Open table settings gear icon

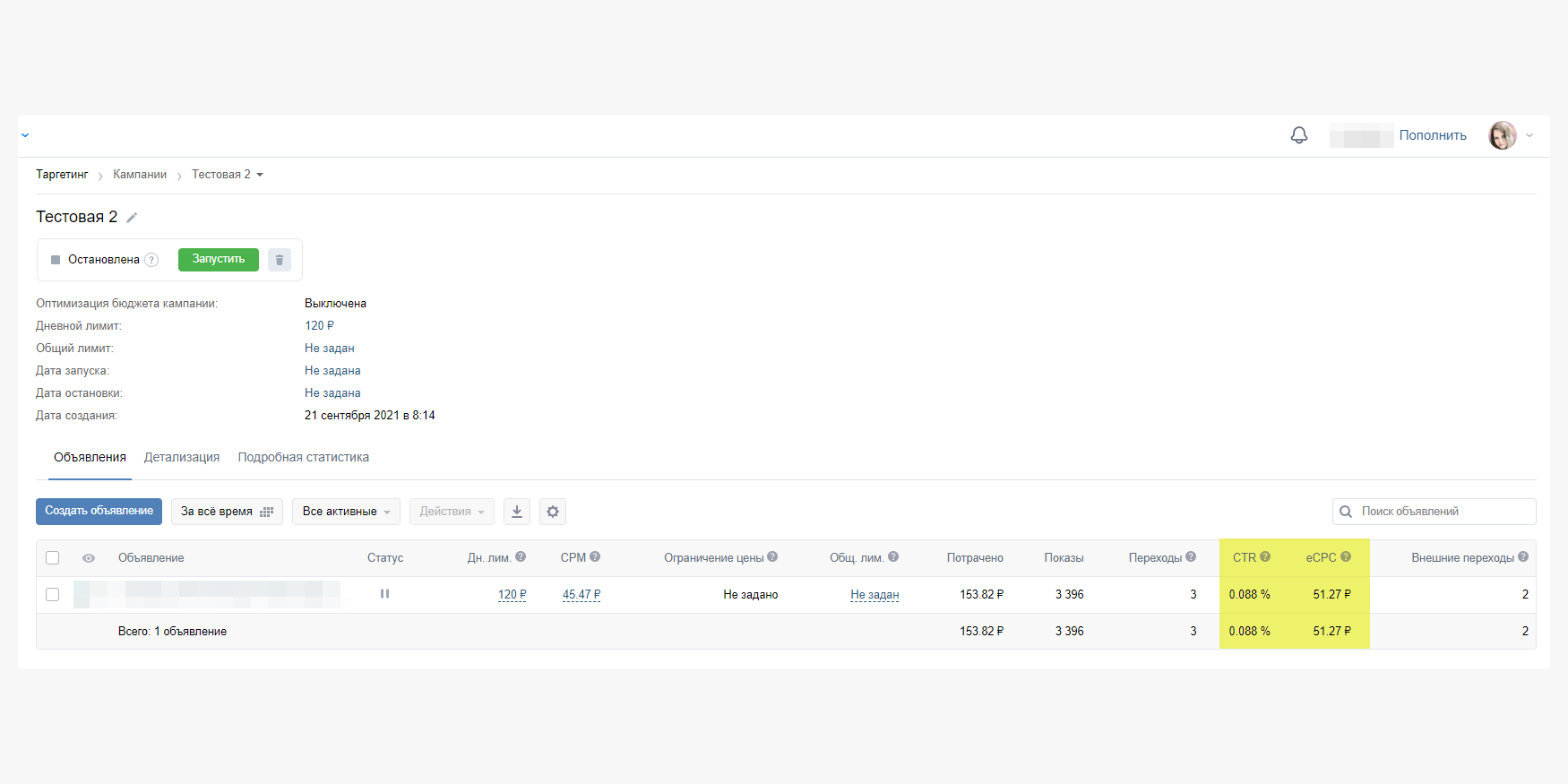553,512
